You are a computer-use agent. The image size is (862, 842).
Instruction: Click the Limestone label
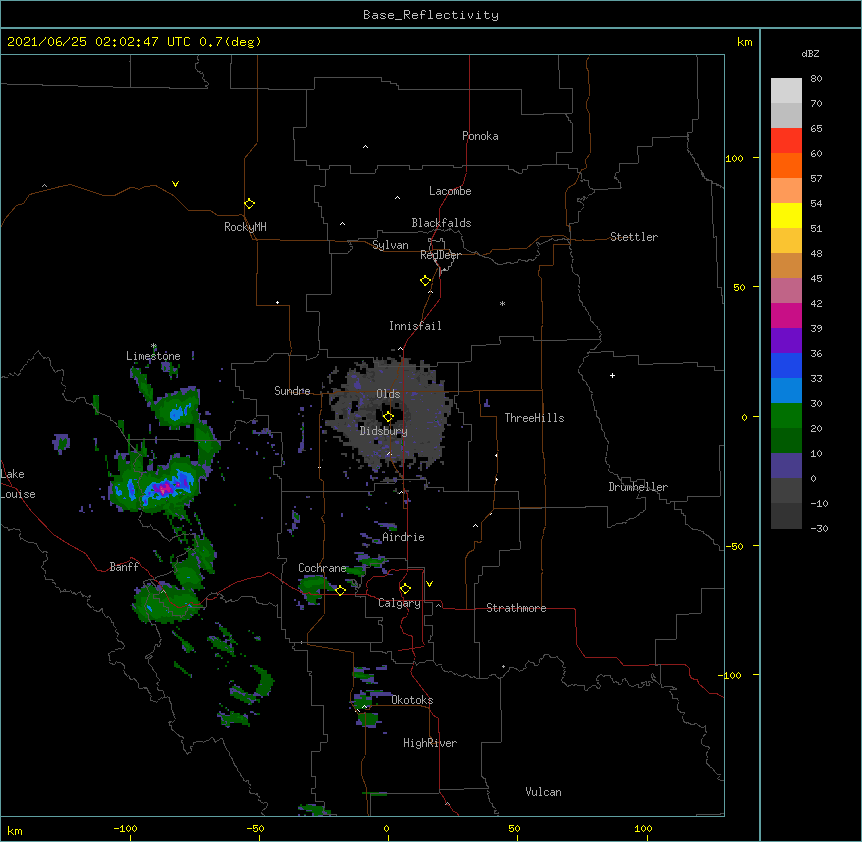153,356
